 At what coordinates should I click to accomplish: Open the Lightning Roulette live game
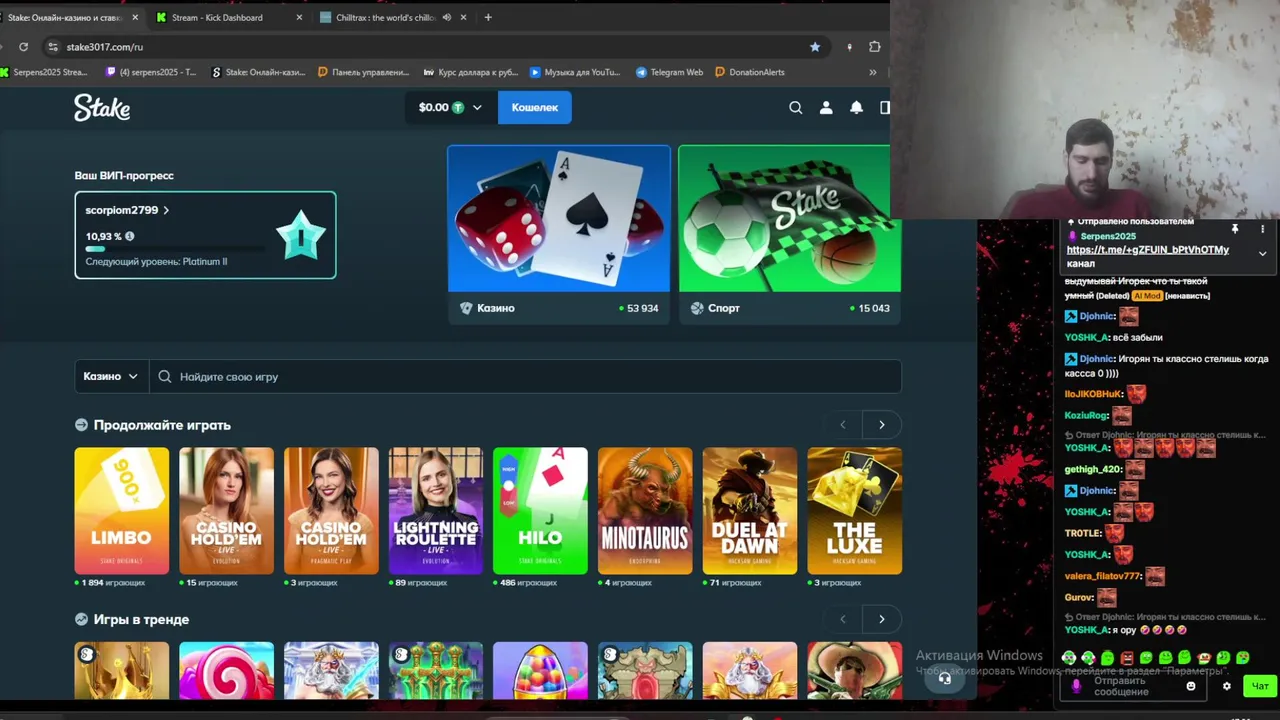click(435, 511)
